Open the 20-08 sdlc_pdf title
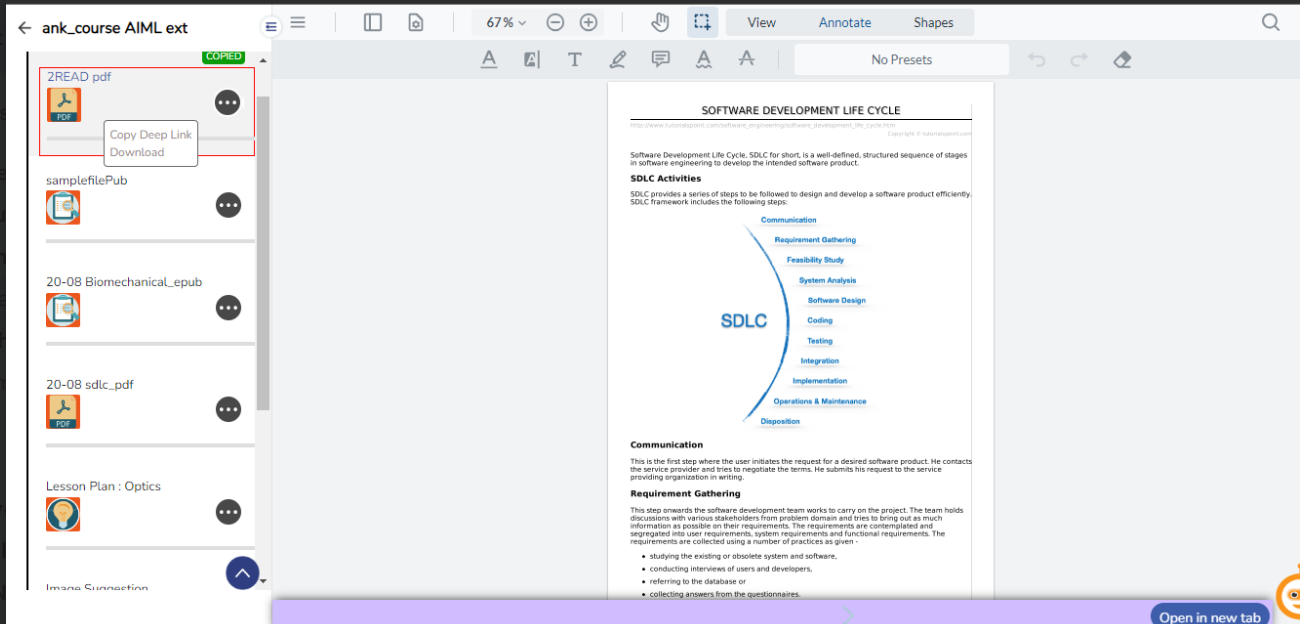Screen dimensions: 1300x624 click(90, 384)
